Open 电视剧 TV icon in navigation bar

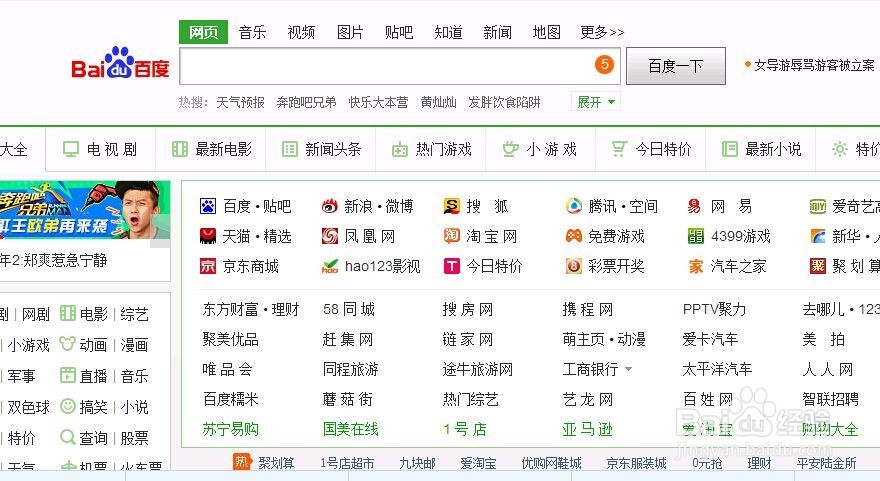[71, 149]
